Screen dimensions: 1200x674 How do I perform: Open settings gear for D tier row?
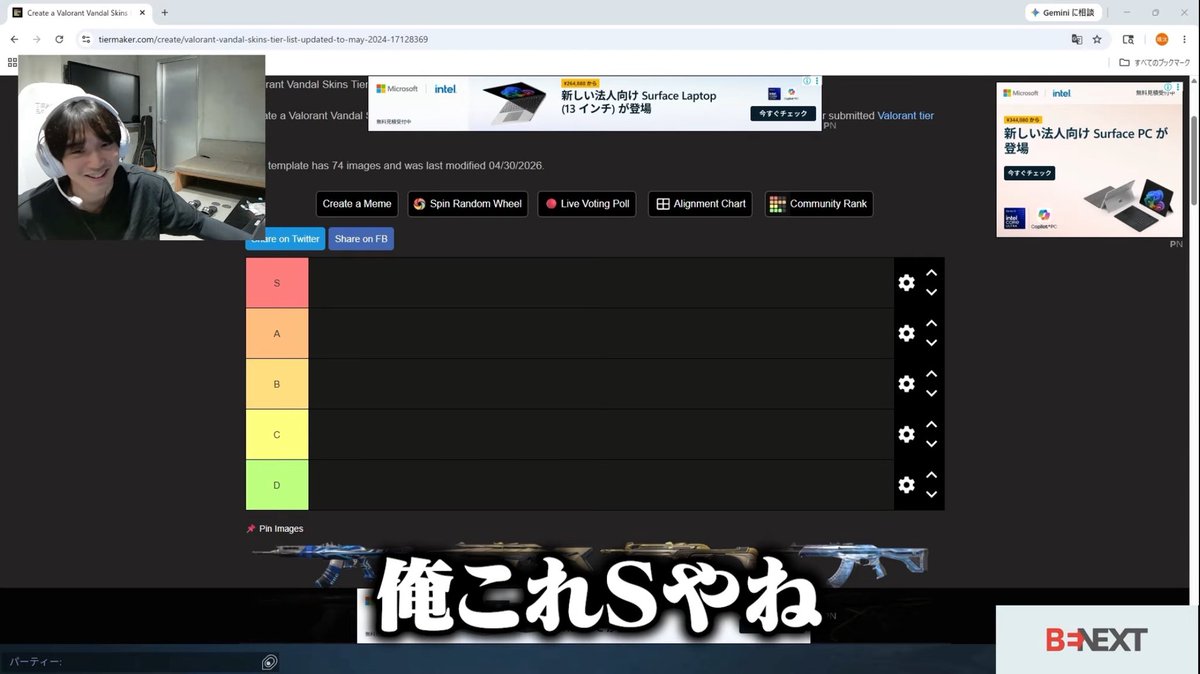pyautogui.click(x=906, y=485)
